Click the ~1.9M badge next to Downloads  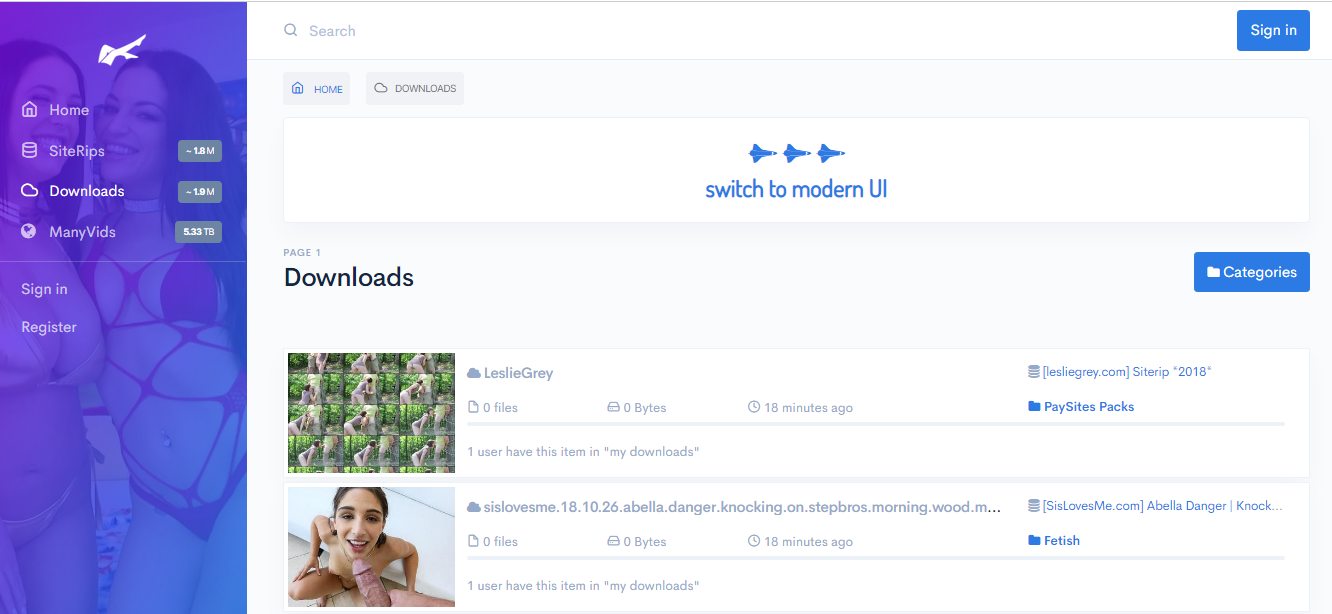[x=200, y=191]
